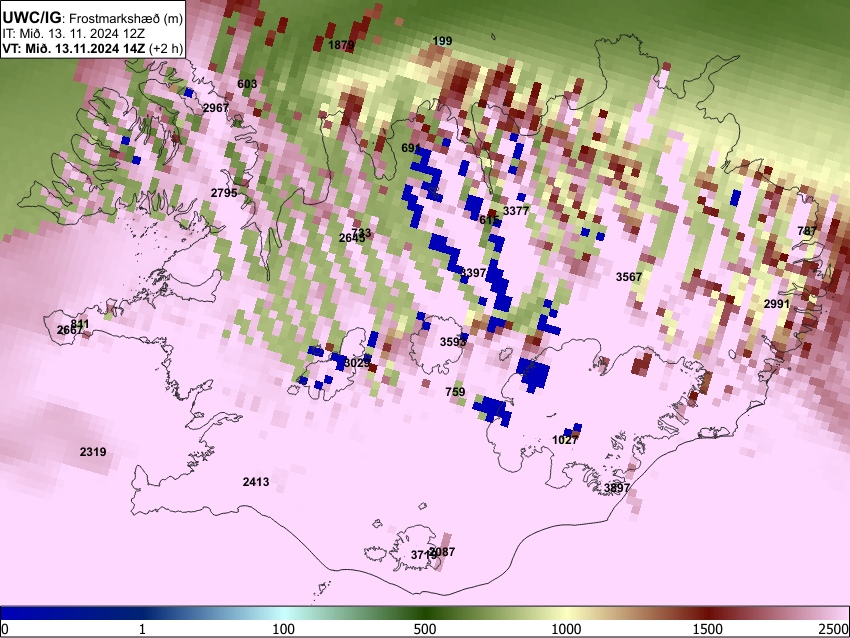Click the map value 2413

[256, 482]
